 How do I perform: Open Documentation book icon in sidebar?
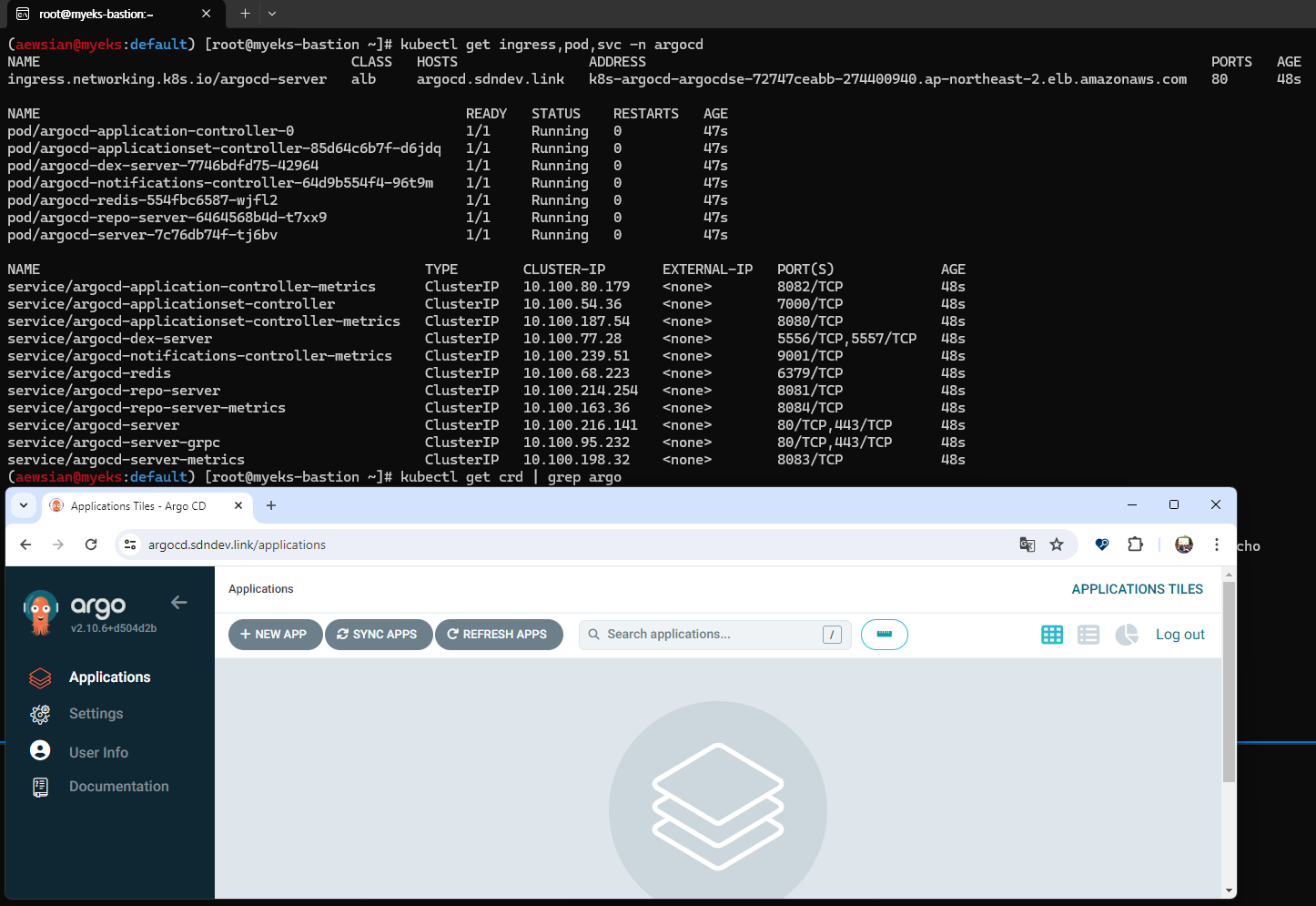tap(40, 787)
